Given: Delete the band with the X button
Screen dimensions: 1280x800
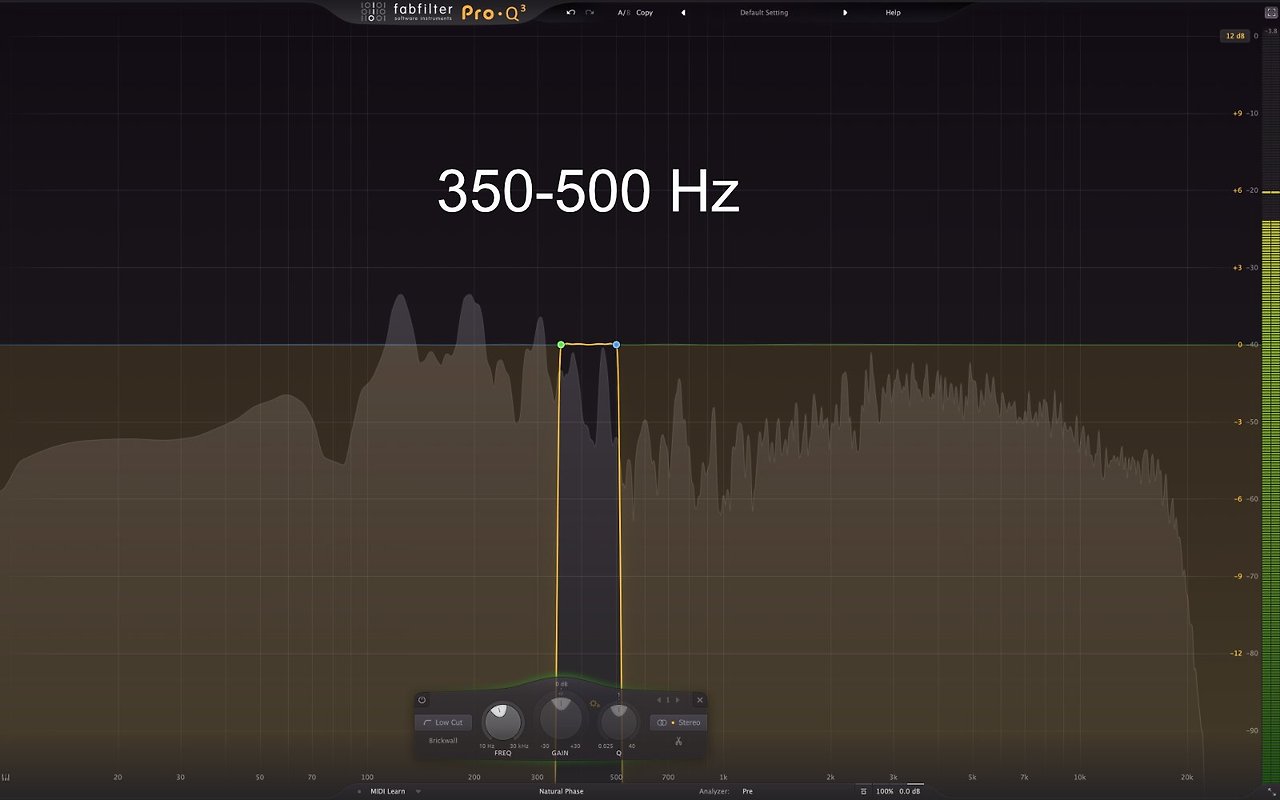Looking at the screenshot, I should point(700,700).
